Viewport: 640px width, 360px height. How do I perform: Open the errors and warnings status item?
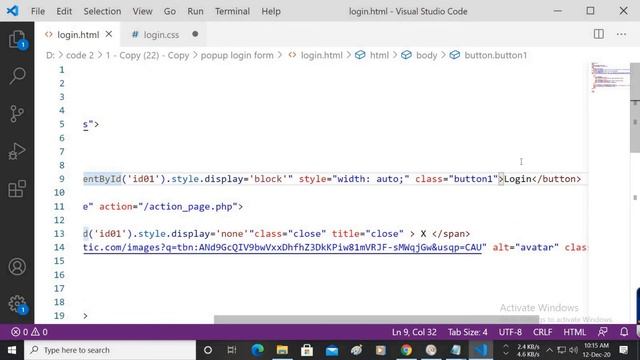[x=29, y=332]
